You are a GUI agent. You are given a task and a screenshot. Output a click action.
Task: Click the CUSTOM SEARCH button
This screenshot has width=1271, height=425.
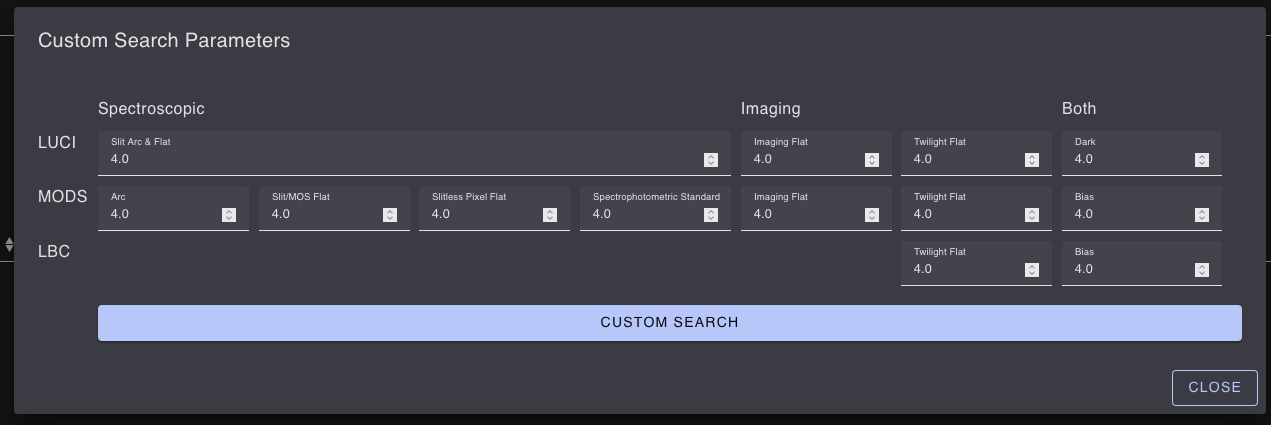tap(669, 323)
